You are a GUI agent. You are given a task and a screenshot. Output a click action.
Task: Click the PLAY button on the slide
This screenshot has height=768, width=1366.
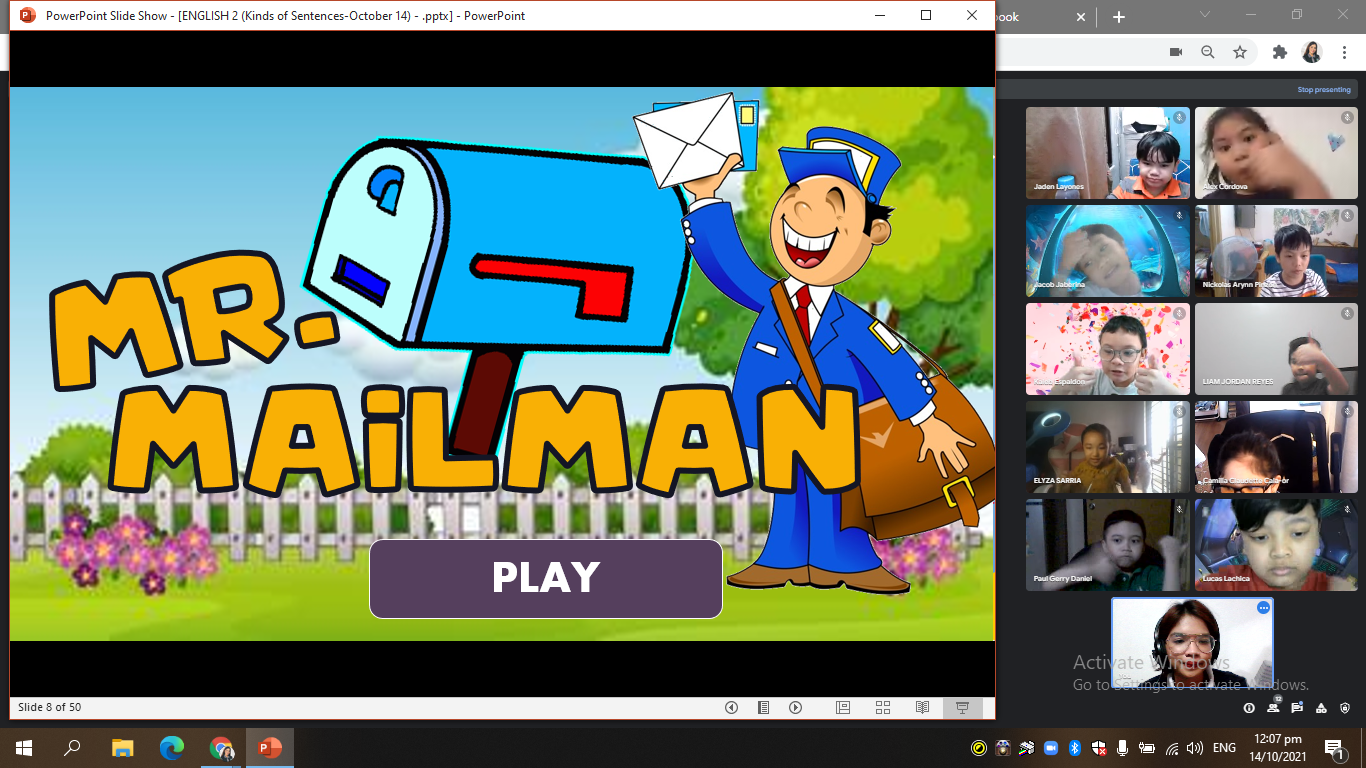[546, 579]
